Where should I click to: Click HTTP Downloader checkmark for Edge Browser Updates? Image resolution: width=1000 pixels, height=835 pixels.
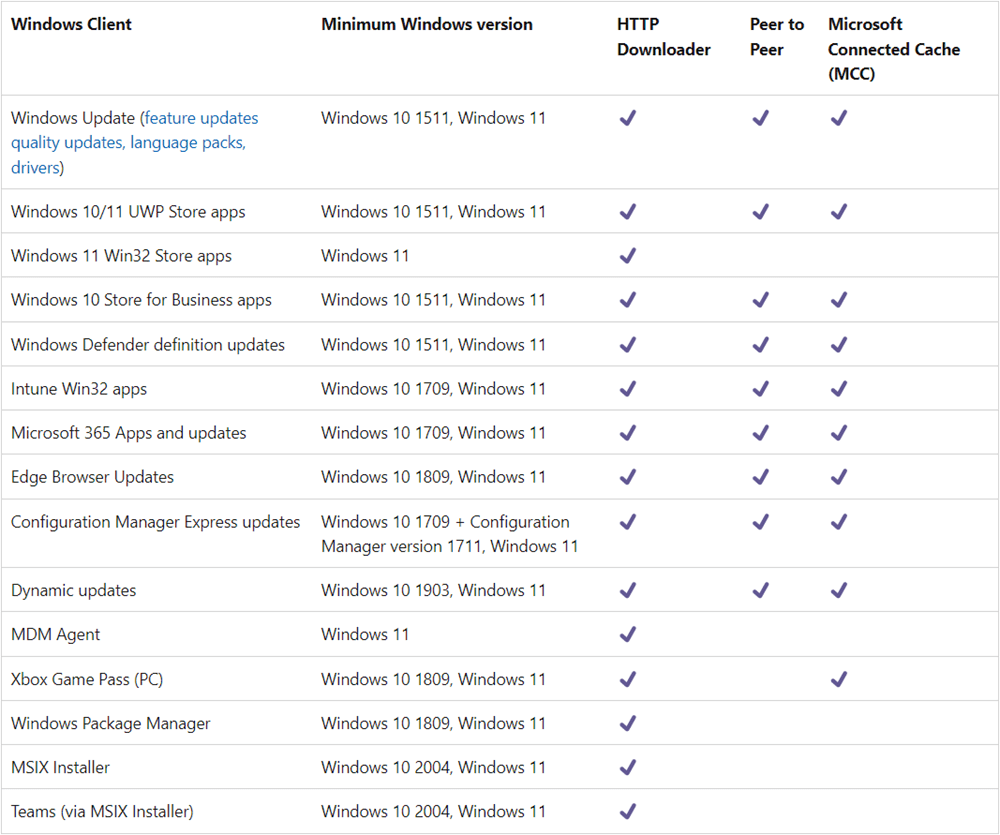point(628,477)
